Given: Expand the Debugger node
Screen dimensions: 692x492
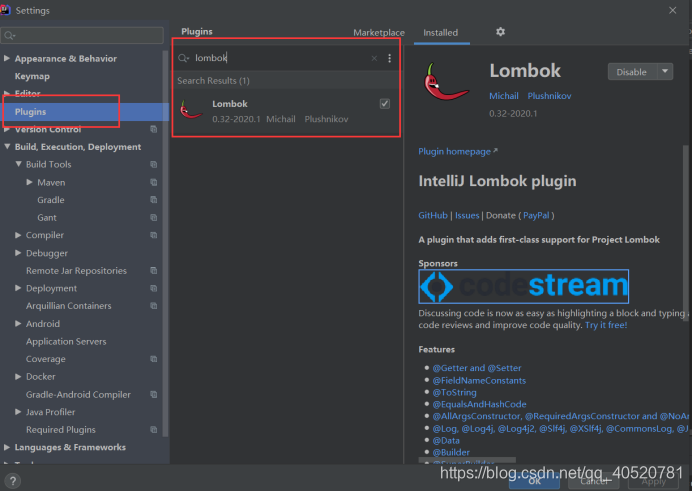Looking at the screenshot, I should pos(18,253).
